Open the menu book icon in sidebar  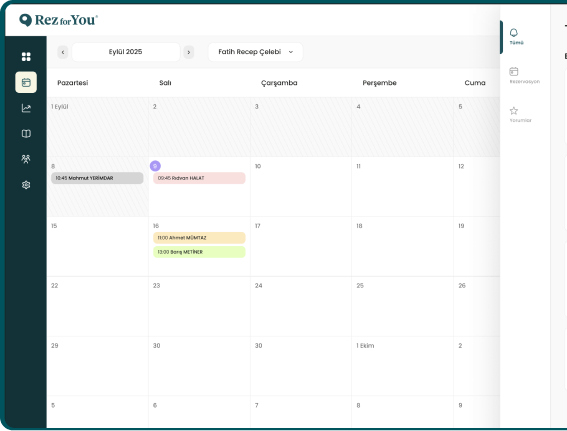[26, 133]
